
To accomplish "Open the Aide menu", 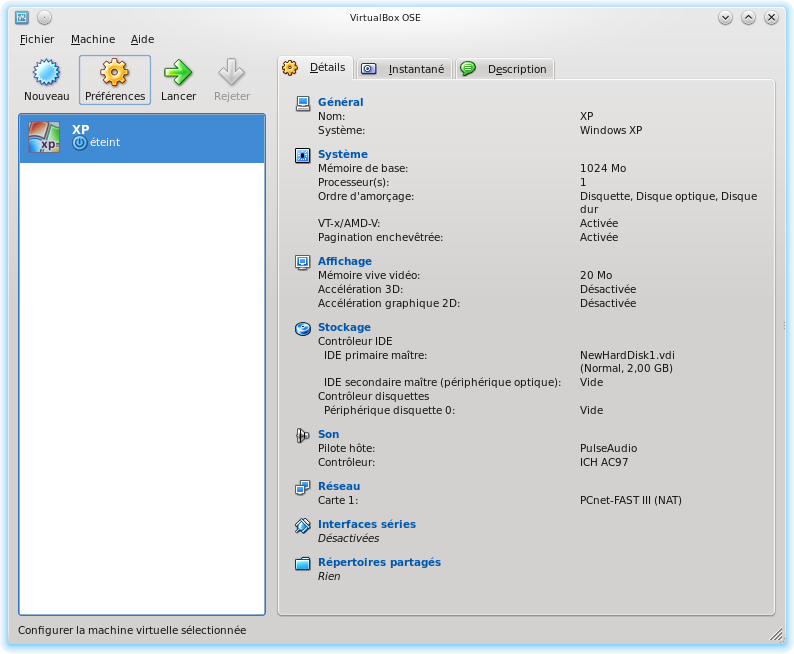I will pyautogui.click(x=143, y=39).
